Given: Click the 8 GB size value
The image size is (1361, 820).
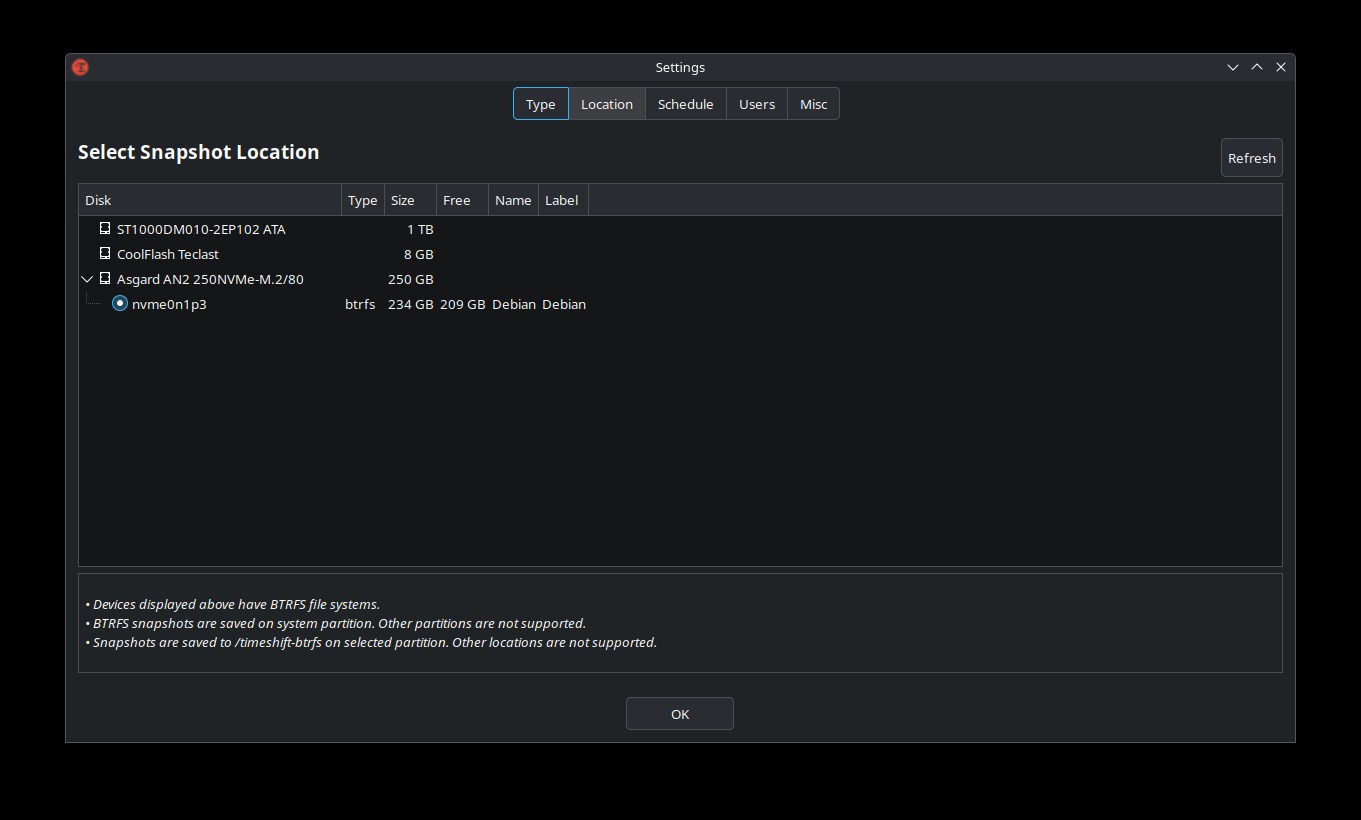Looking at the screenshot, I should point(419,254).
